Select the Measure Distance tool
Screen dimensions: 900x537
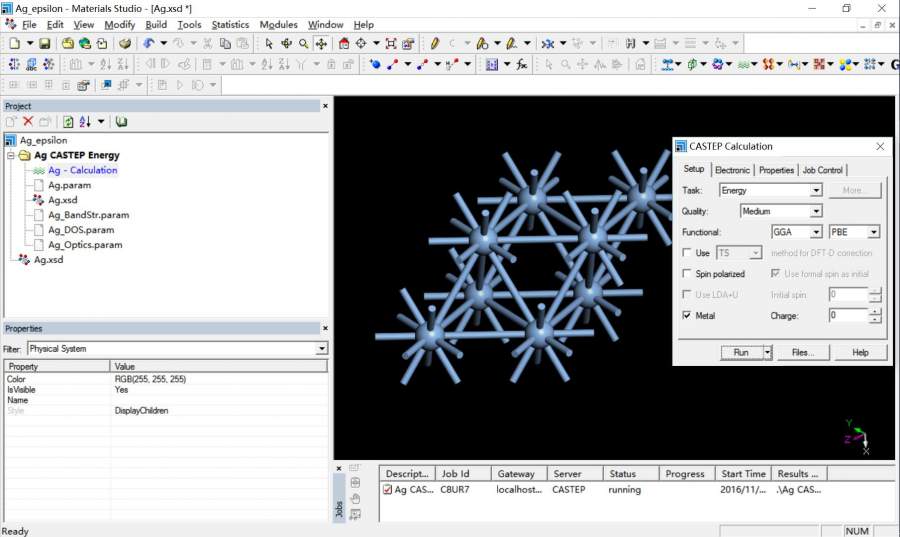pos(393,65)
